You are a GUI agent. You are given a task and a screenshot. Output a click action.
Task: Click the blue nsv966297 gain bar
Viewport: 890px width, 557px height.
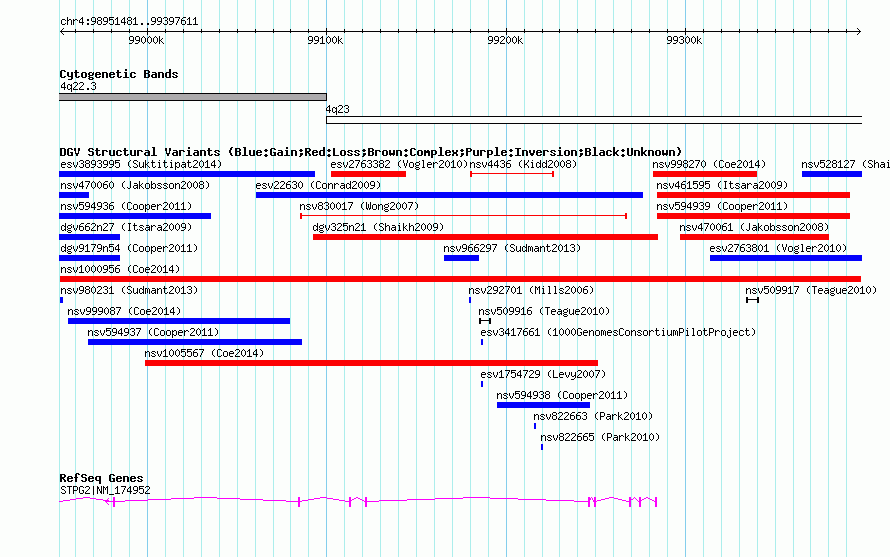461,258
